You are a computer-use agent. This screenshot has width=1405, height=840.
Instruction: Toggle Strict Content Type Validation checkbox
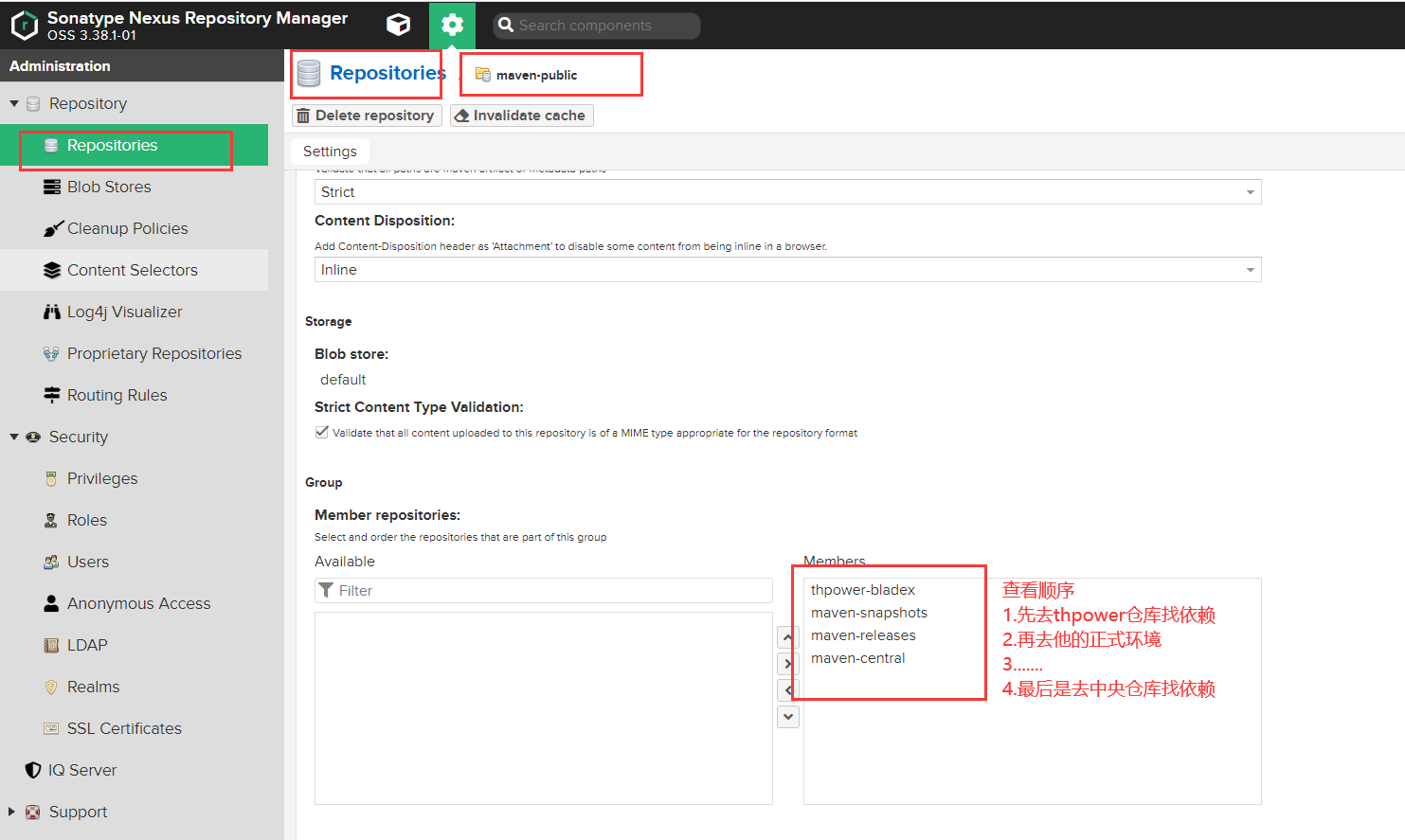point(322,432)
